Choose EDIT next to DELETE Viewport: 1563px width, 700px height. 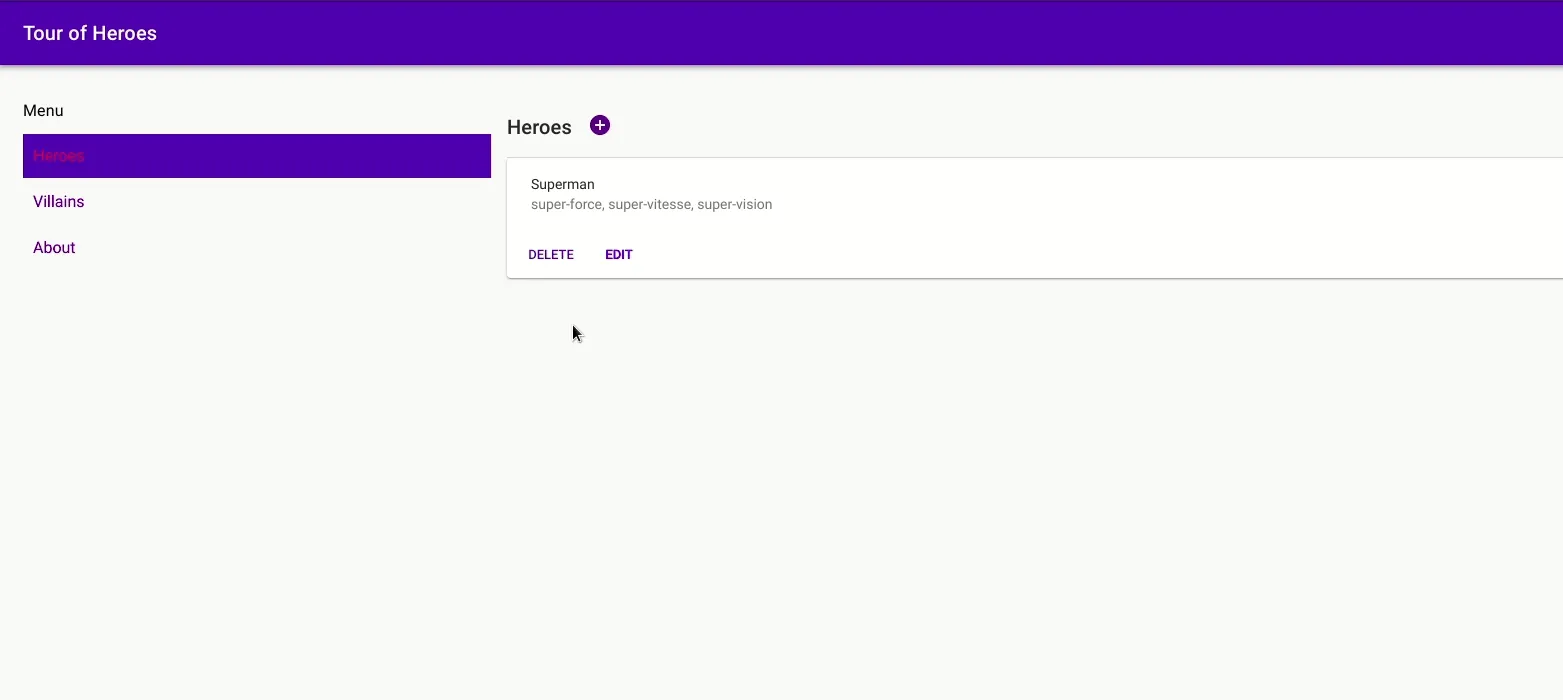pyautogui.click(x=619, y=254)
